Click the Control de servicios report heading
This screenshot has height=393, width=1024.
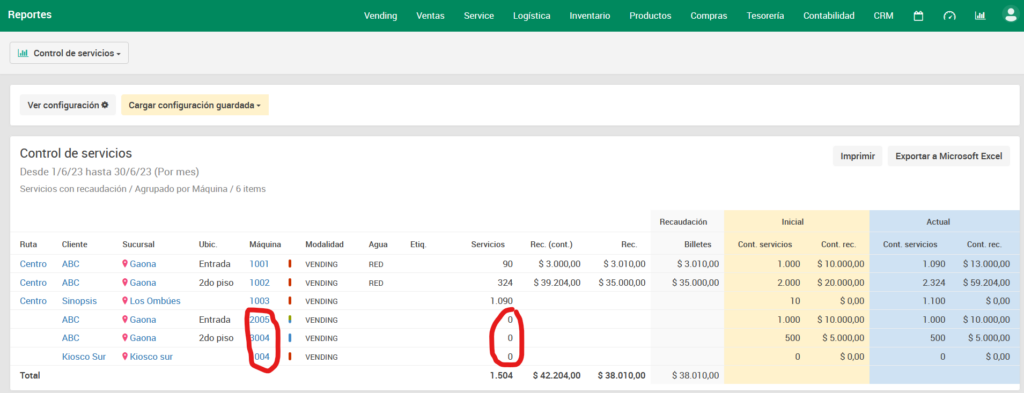[x=76, y=153]
